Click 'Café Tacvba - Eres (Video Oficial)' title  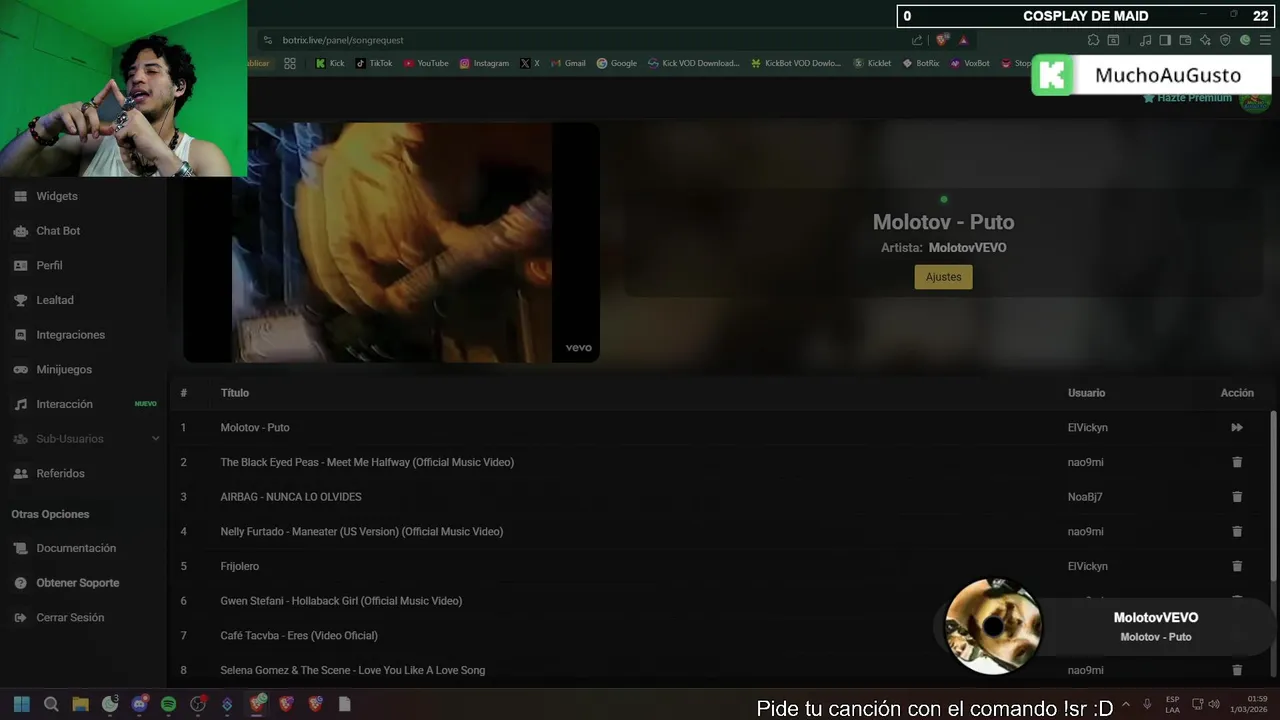[x=299, y=635]
